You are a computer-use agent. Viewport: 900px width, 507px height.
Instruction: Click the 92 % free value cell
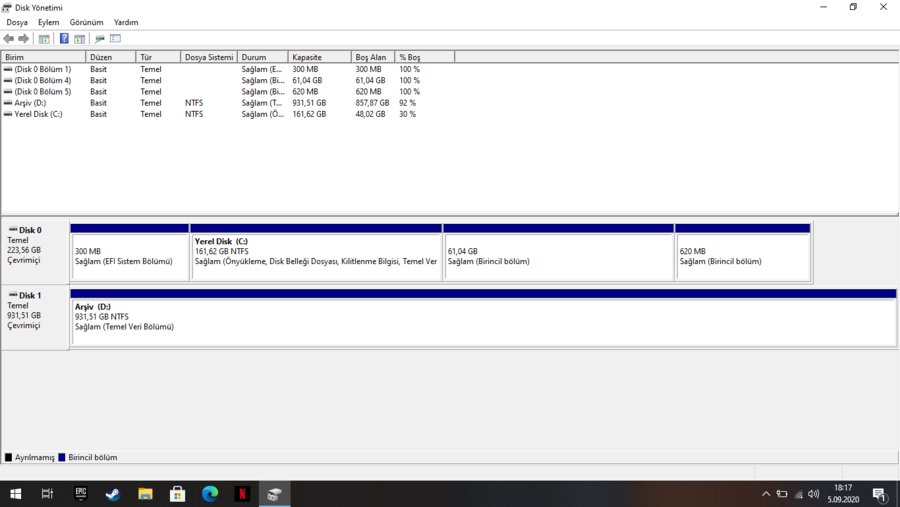(407, 103)
